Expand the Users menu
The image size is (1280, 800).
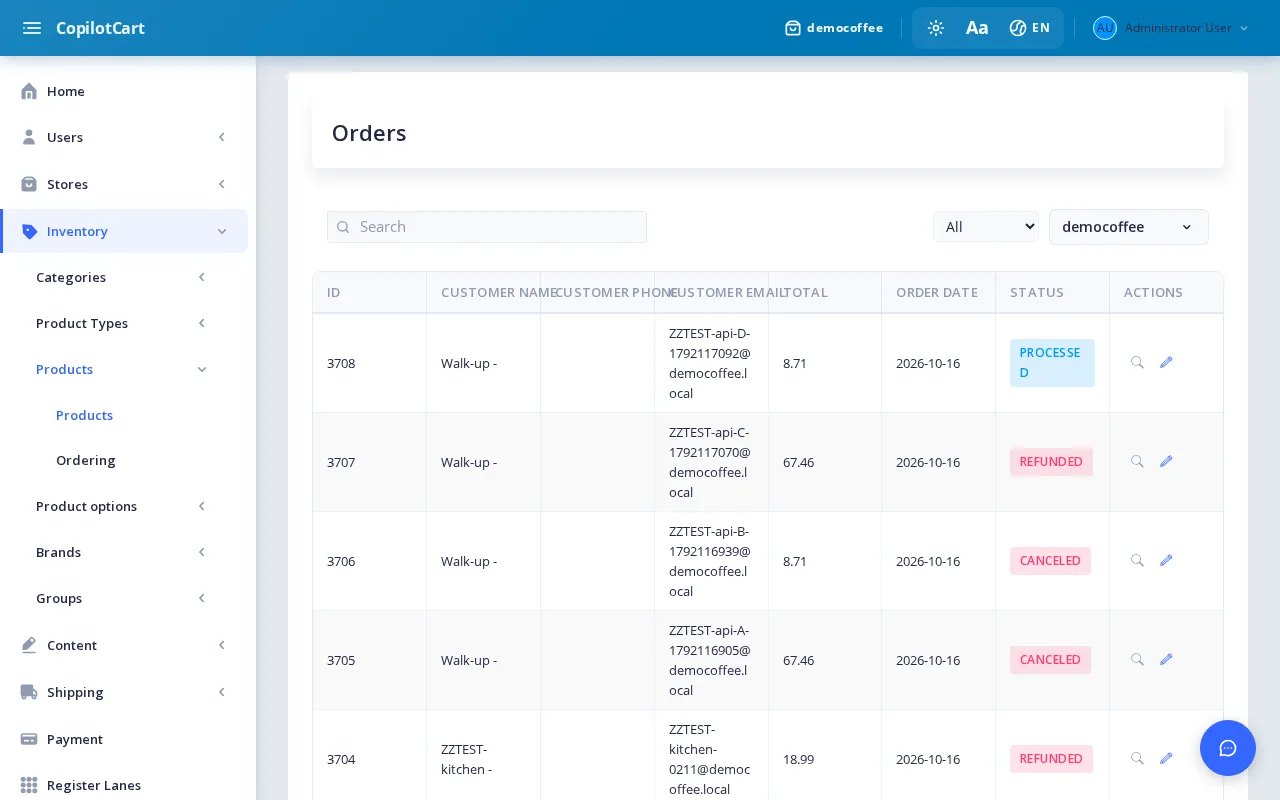[124, 137]
